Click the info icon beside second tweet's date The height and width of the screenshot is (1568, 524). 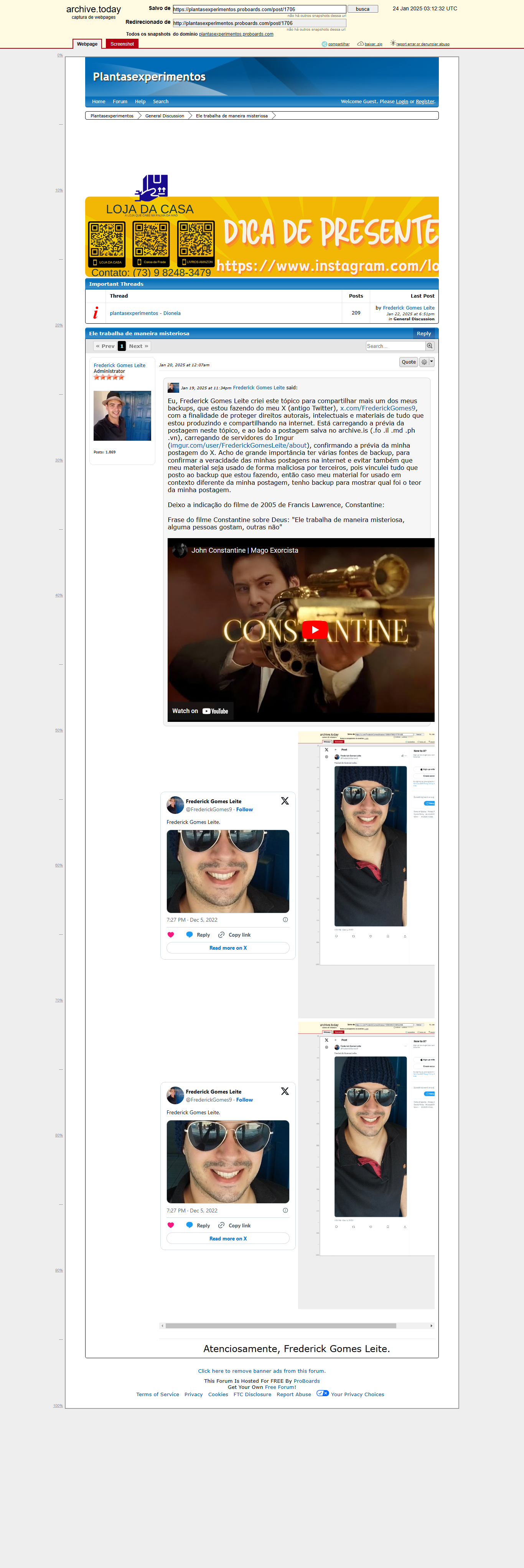tap(285, 1210)
